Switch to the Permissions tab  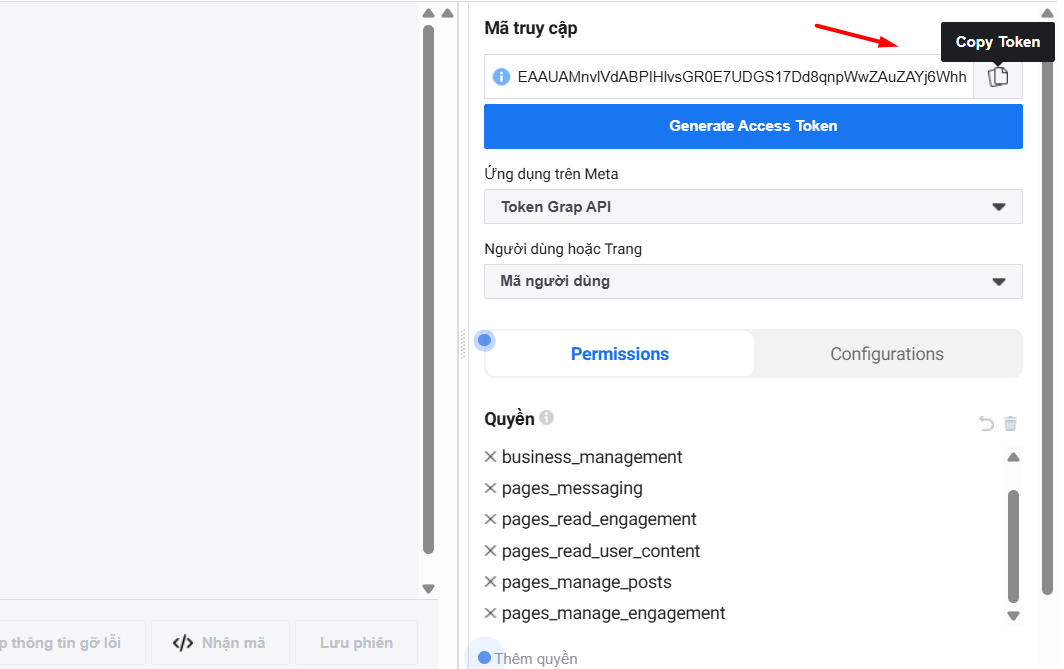(x=620, y=353)
